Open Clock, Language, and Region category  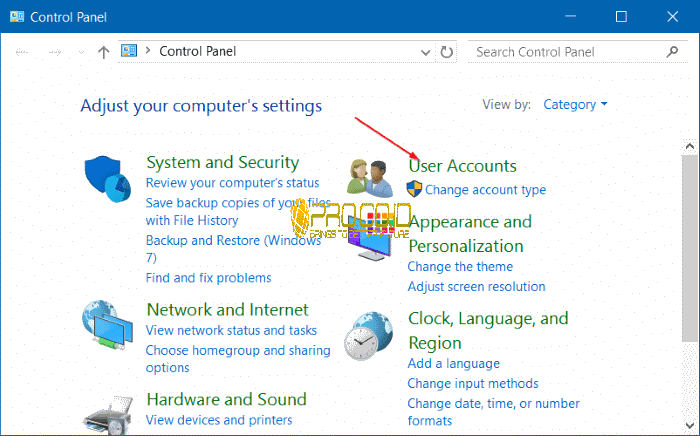point(488,331)
